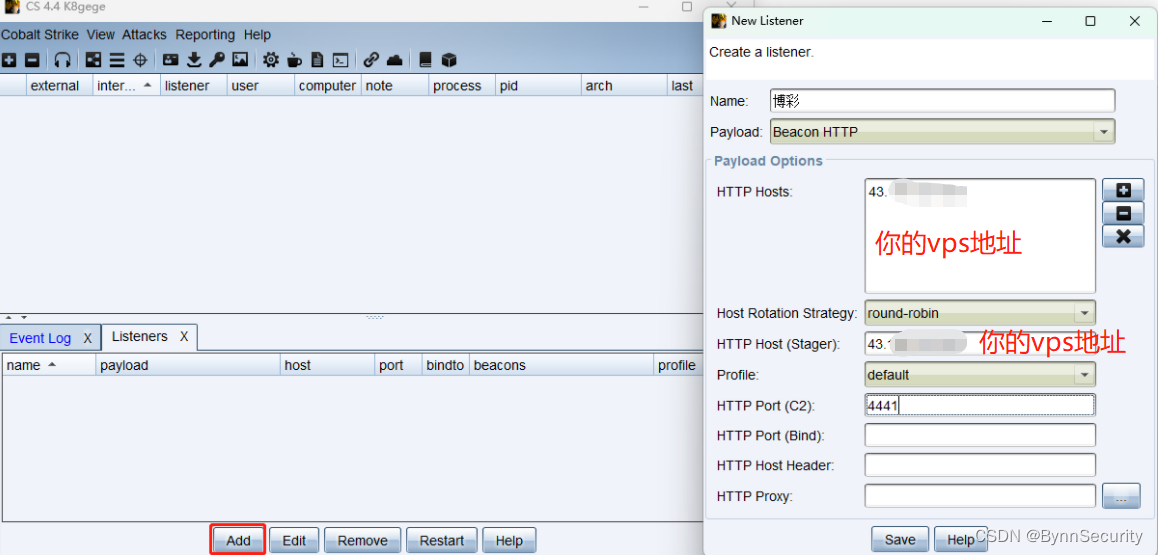Open the Reporting menu
1158x555 pixels.
[205, 35]
